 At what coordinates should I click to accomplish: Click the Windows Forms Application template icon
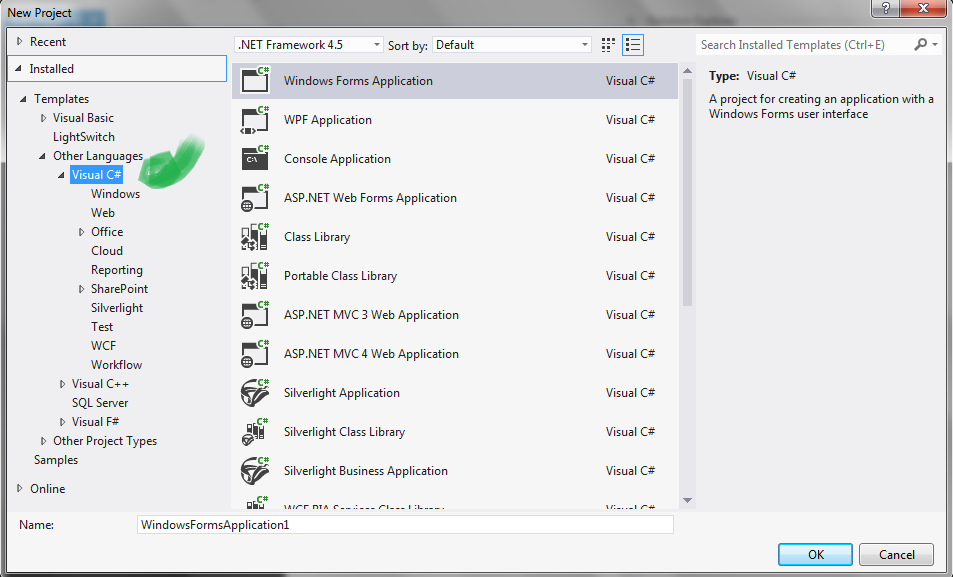pyautogui.click(x=255, y=80)
